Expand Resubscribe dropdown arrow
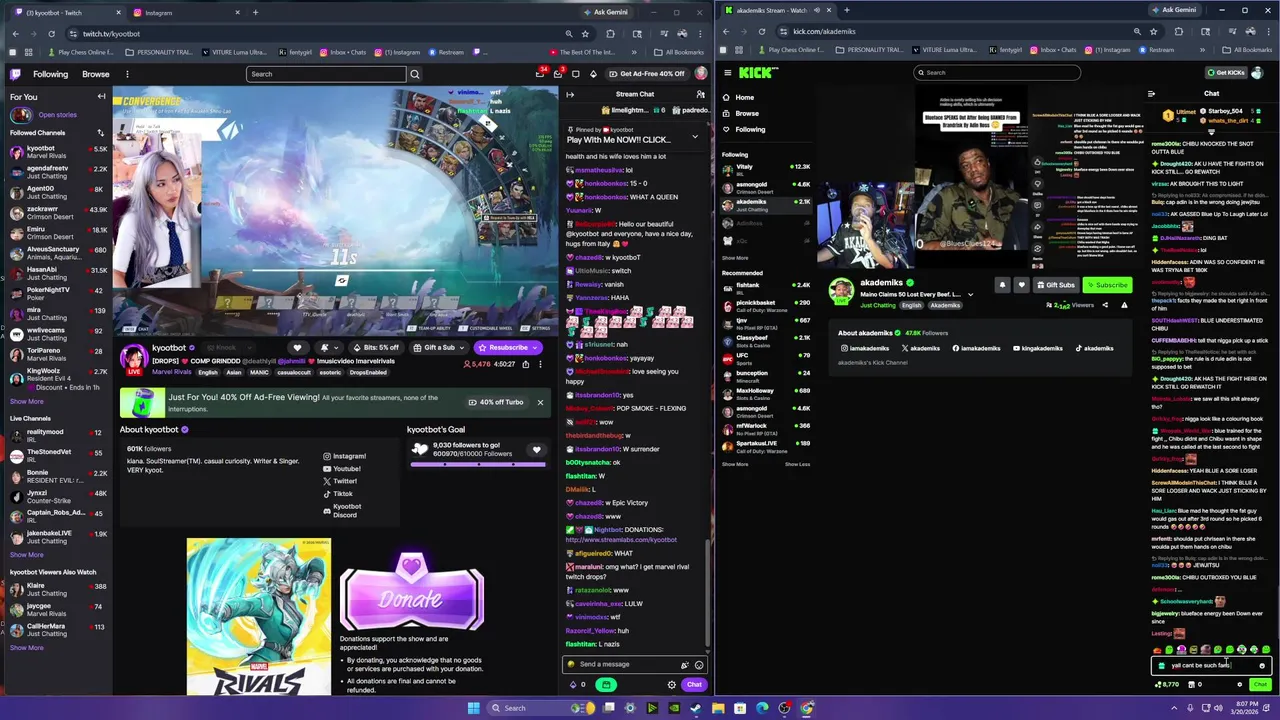This screenshot has width=1280, height=720. click(535, 348)
